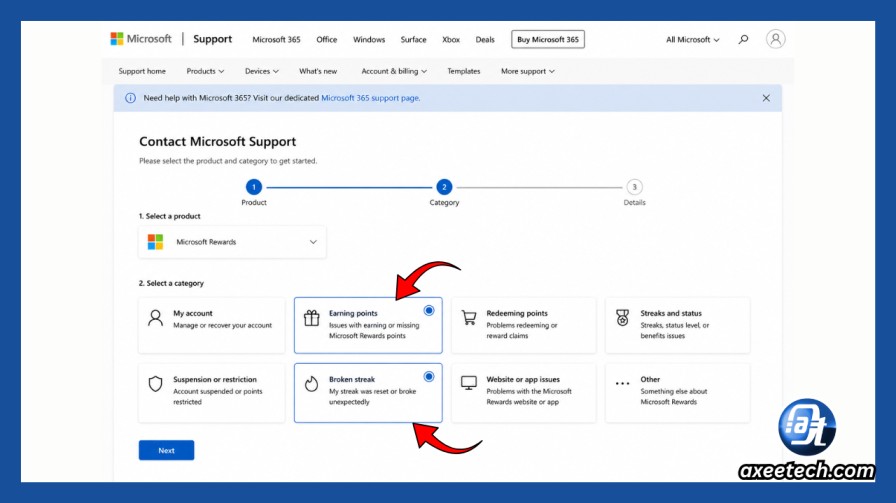Viewport: 896px width, 503px height.
Task: Open the Microsoft 365 top menu item
Action: pos(276,39)
